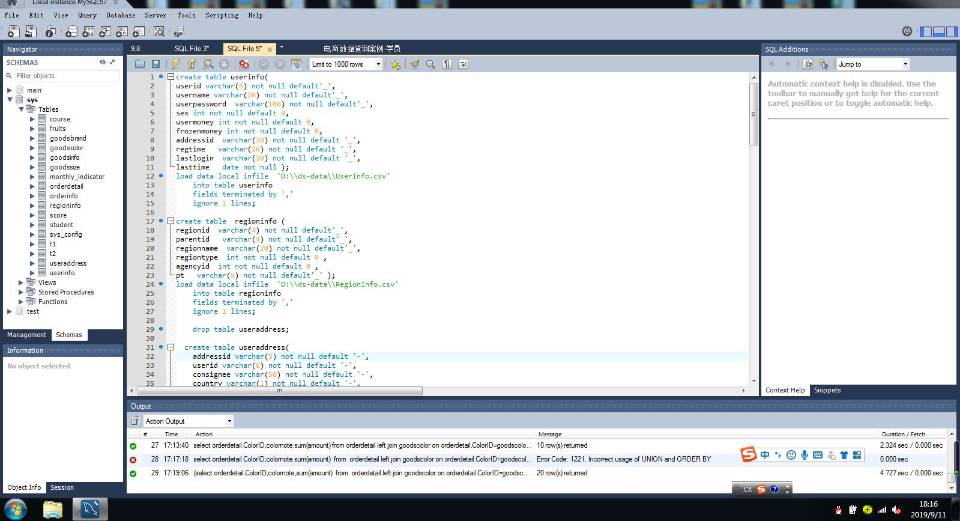Toggle the bottom output panel visibility

938,31
